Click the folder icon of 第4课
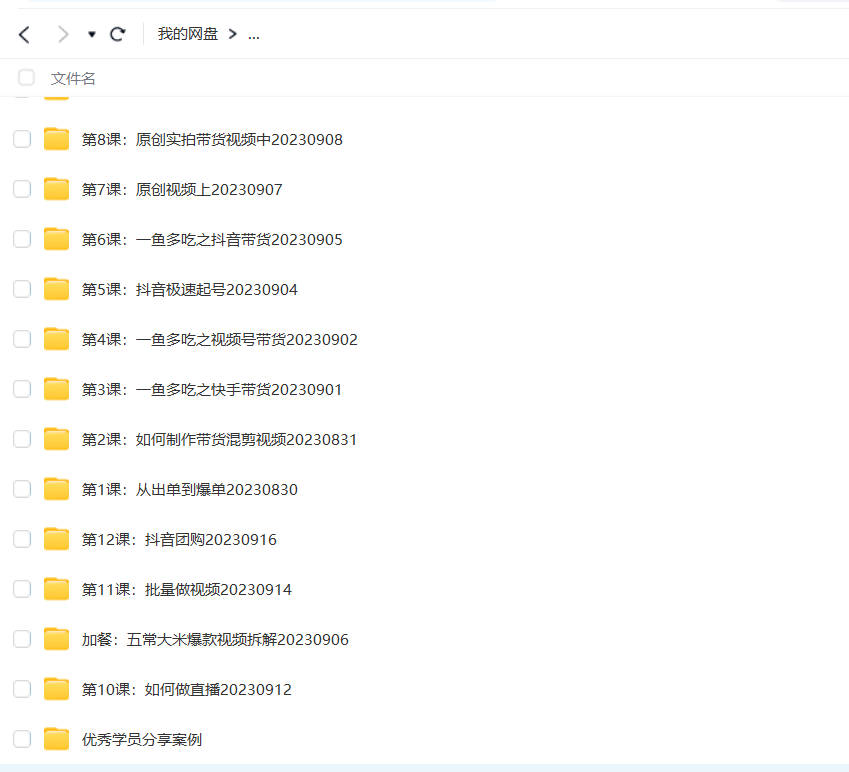Image resolution: width=849 pixels, height=772 pixels. pos(56,338)
